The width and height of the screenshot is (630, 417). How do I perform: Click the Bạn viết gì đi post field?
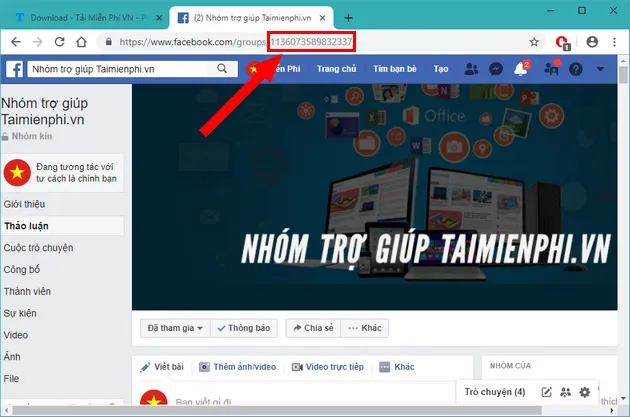coord(203,401)
